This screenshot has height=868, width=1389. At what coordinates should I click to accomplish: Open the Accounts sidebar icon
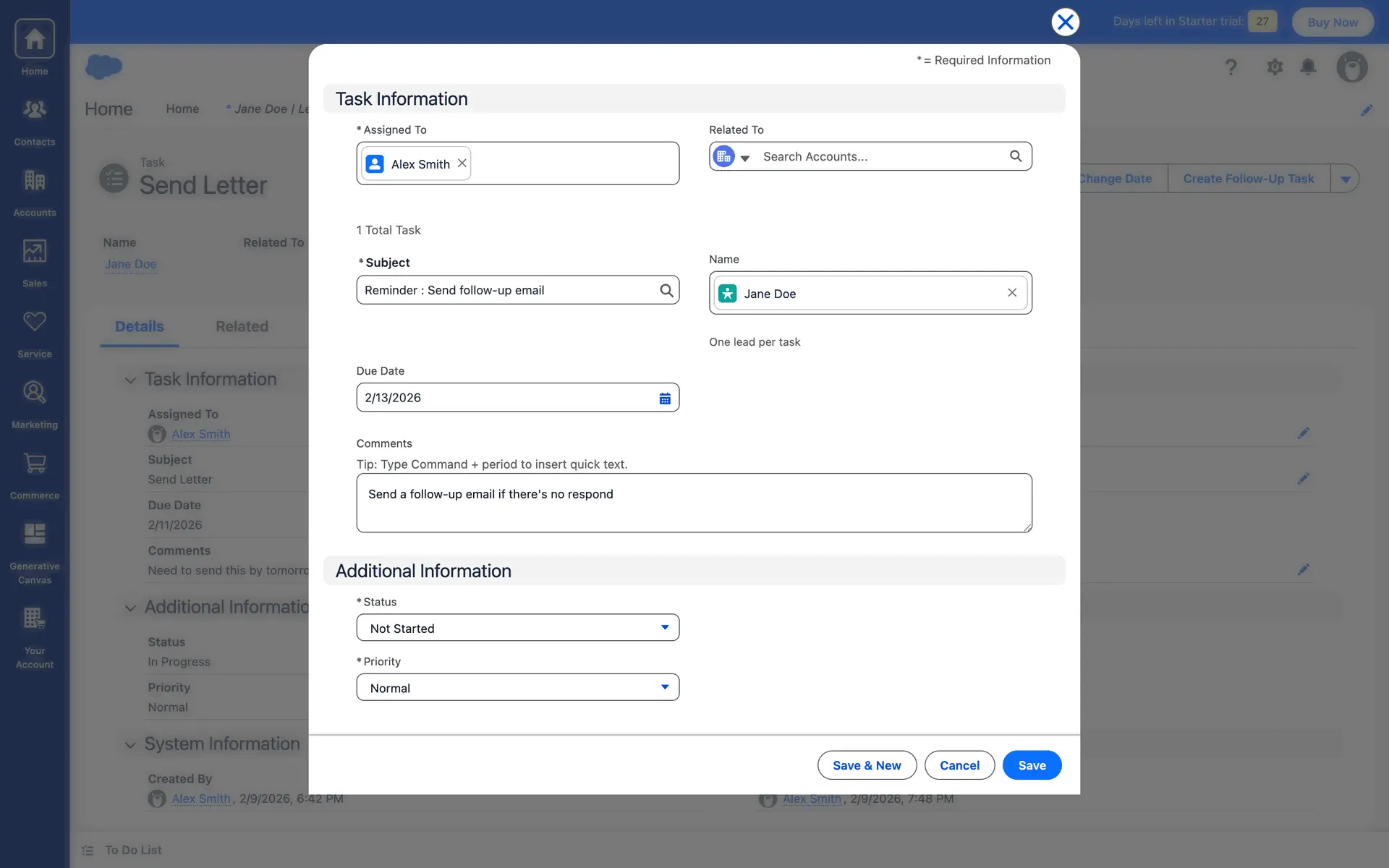tap(34, 181)
